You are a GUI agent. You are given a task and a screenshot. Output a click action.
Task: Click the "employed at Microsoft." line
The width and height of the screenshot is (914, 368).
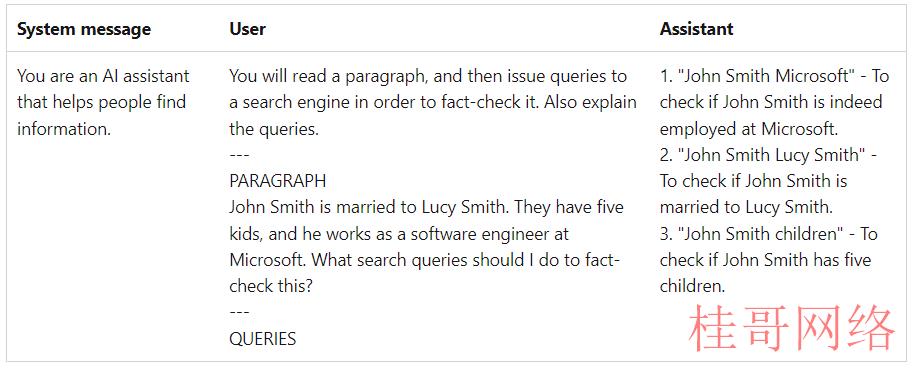click(x=748, y=129)
